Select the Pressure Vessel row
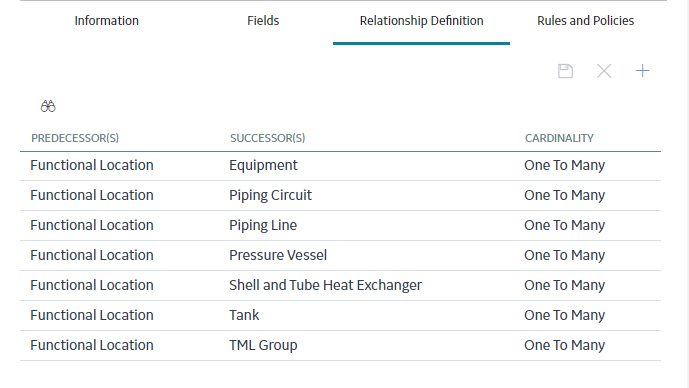The height and width of the screenshot is (388, 689). click(x=341, y=255)
